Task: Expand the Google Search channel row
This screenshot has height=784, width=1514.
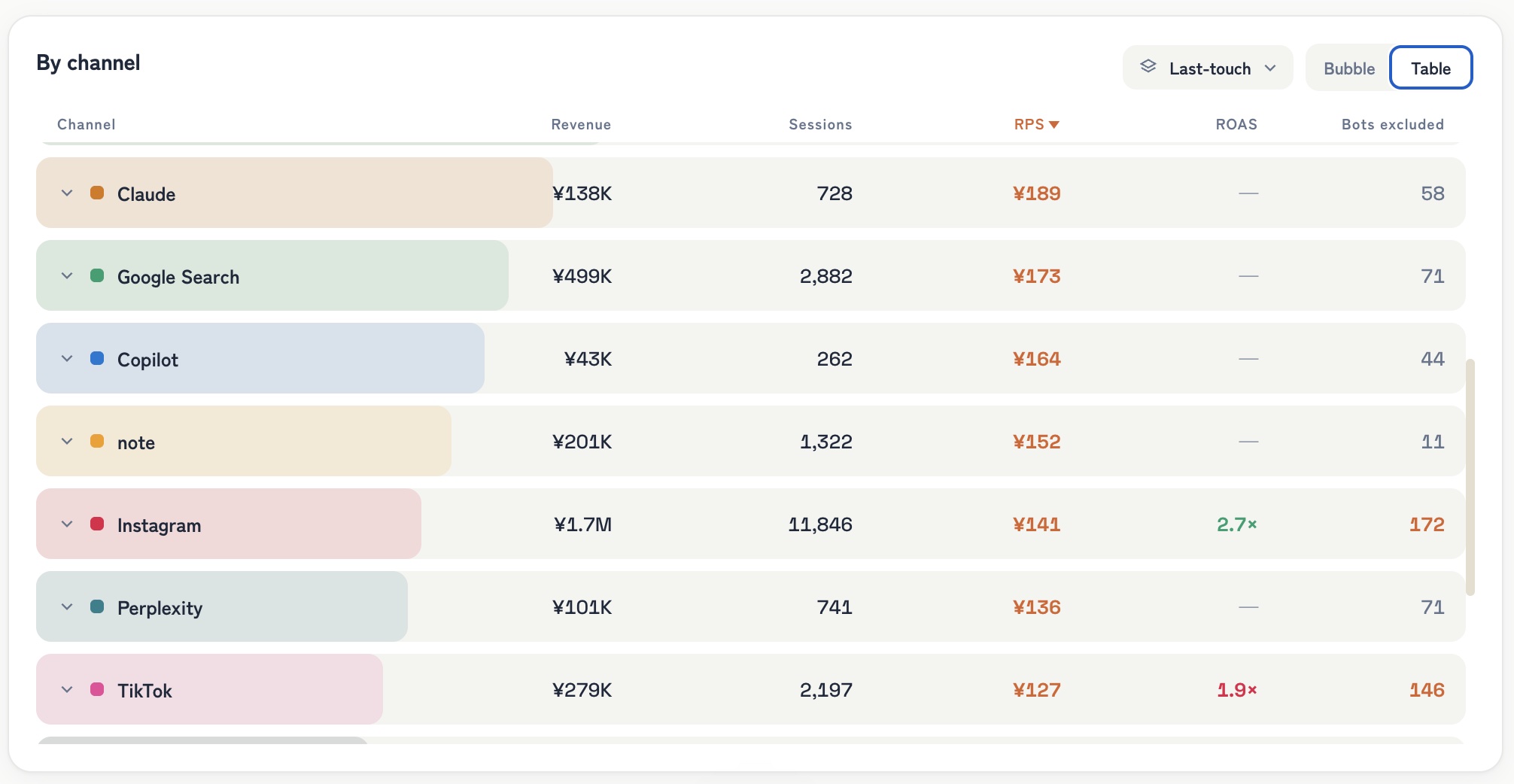Action: tap(67, 276)
